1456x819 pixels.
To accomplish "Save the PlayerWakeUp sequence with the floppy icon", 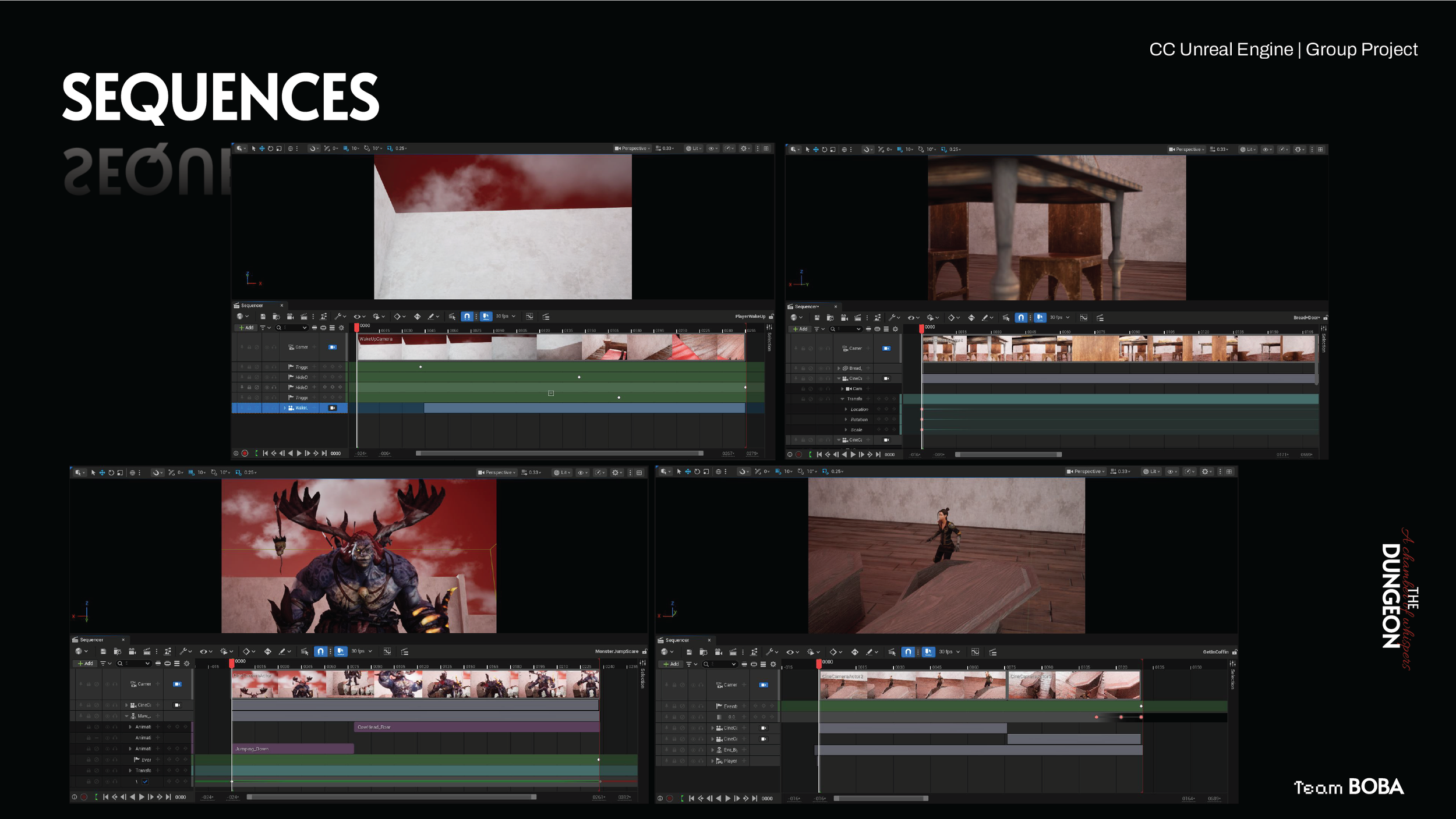I will (263, 317).
